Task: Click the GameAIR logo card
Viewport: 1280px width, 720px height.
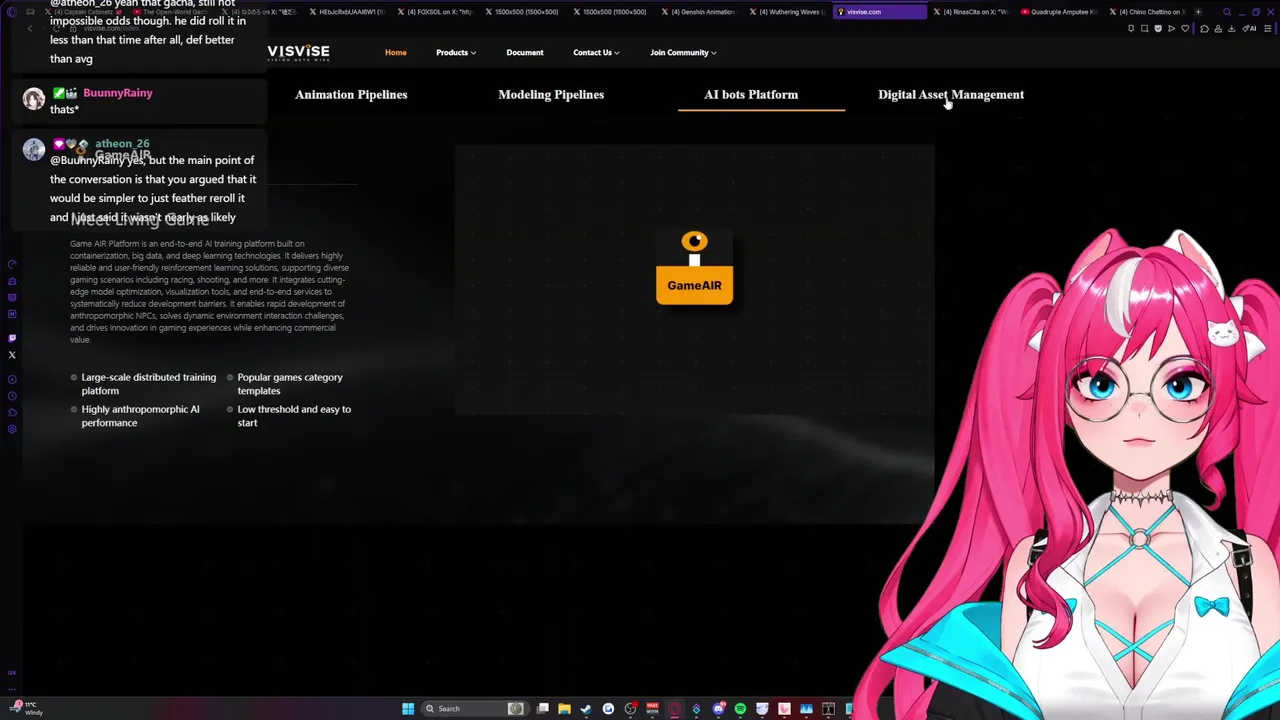Action: click(694, 267)
